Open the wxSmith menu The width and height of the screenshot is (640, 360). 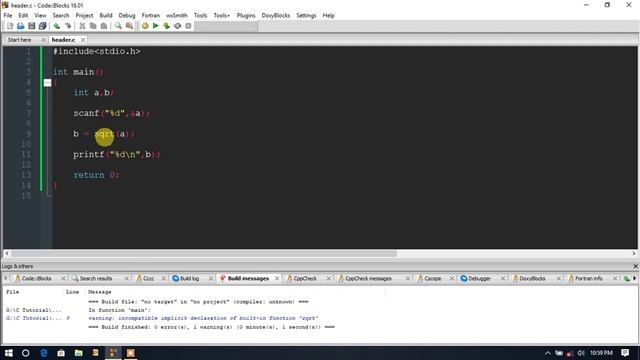(x=177, y=15)
